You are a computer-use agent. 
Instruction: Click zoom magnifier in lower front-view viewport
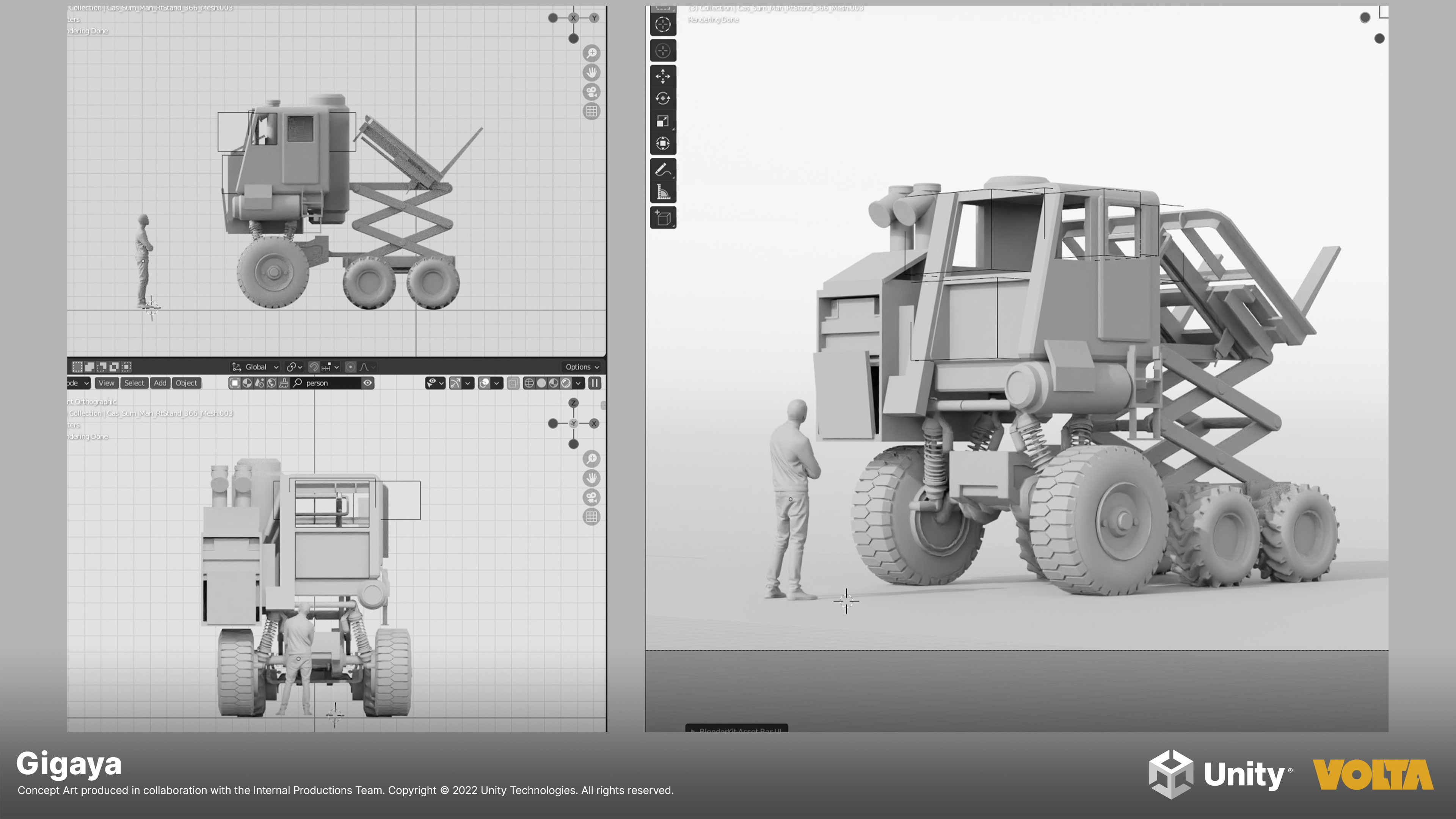coord(591,459)
